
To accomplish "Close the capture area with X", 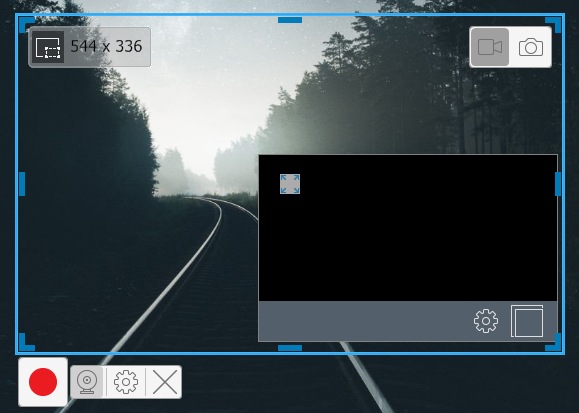I will pos(165,382).
